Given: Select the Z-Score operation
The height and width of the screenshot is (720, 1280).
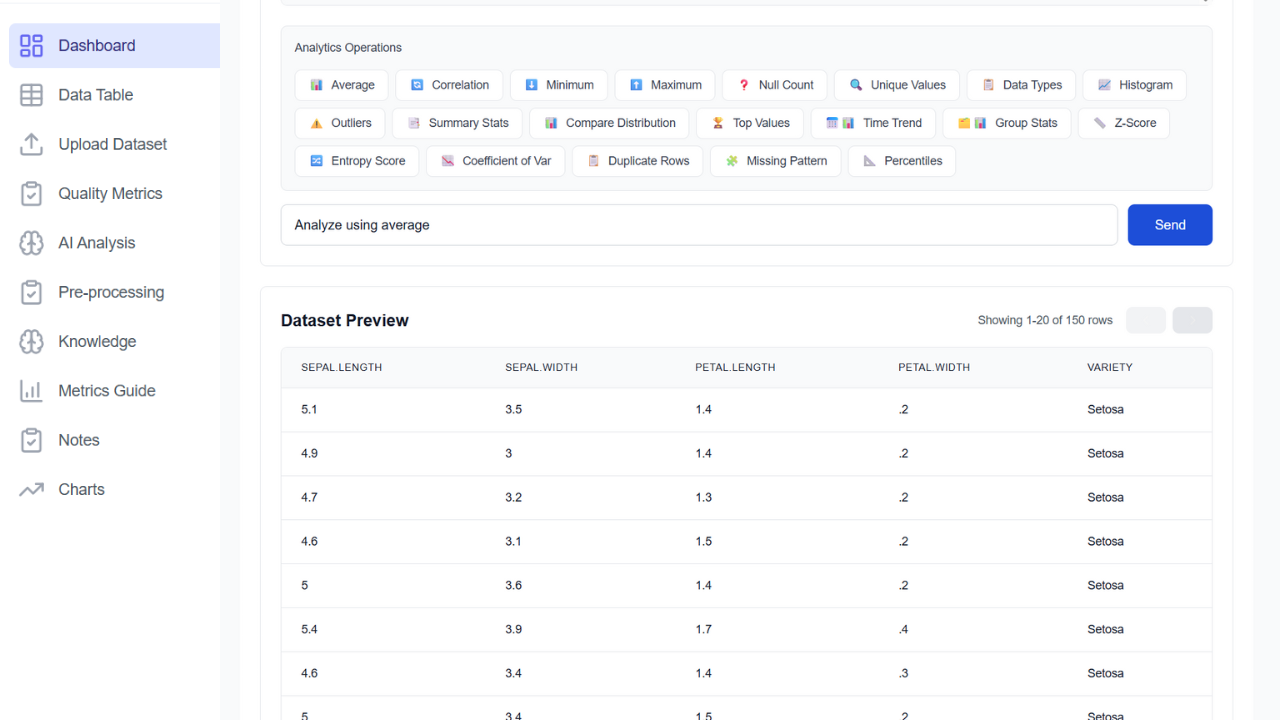Looking at the screenshot, I should coord(1124,123).
